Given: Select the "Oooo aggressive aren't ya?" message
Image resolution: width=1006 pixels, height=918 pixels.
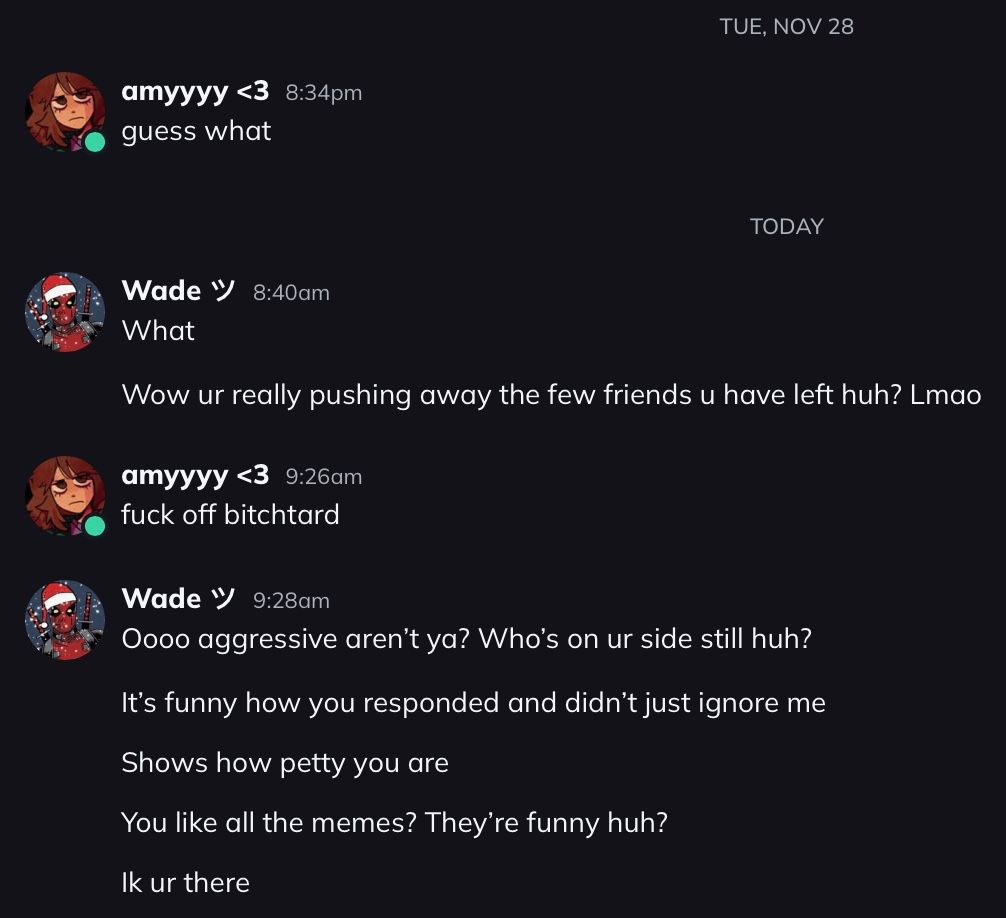Looking at the screenshot, I should point(466,639).
